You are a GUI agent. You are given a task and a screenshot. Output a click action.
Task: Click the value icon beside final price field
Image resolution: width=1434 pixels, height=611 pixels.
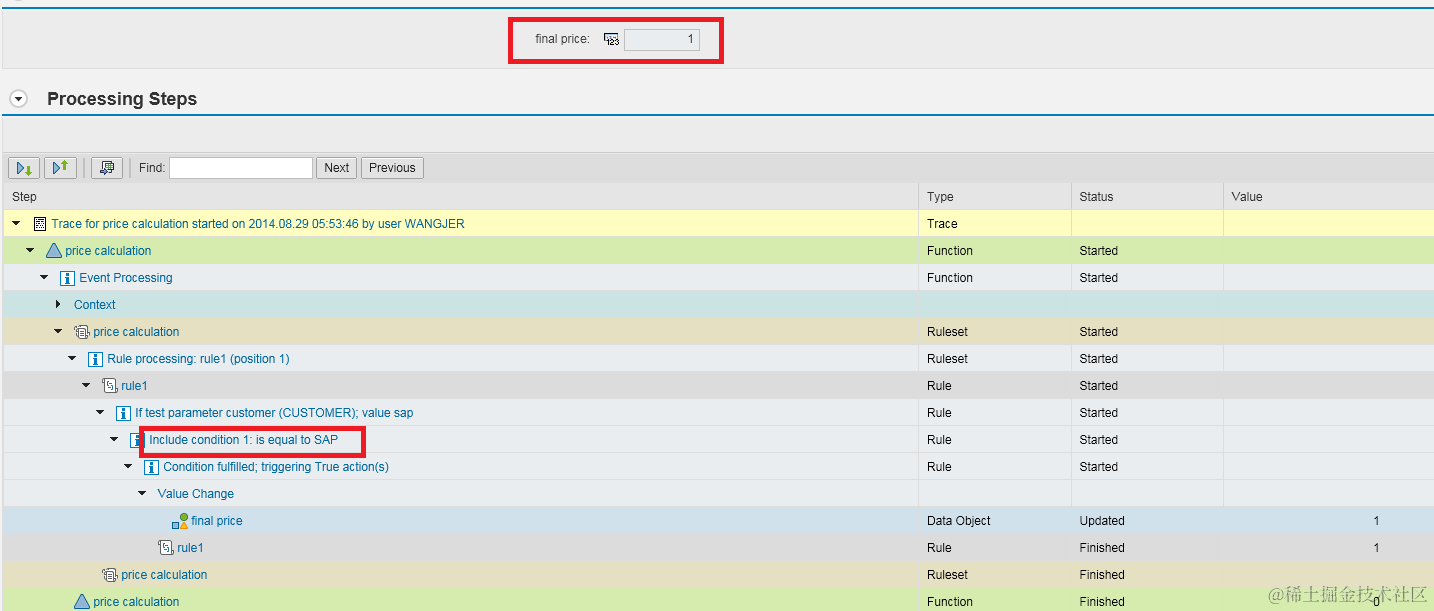coord(612,40)
